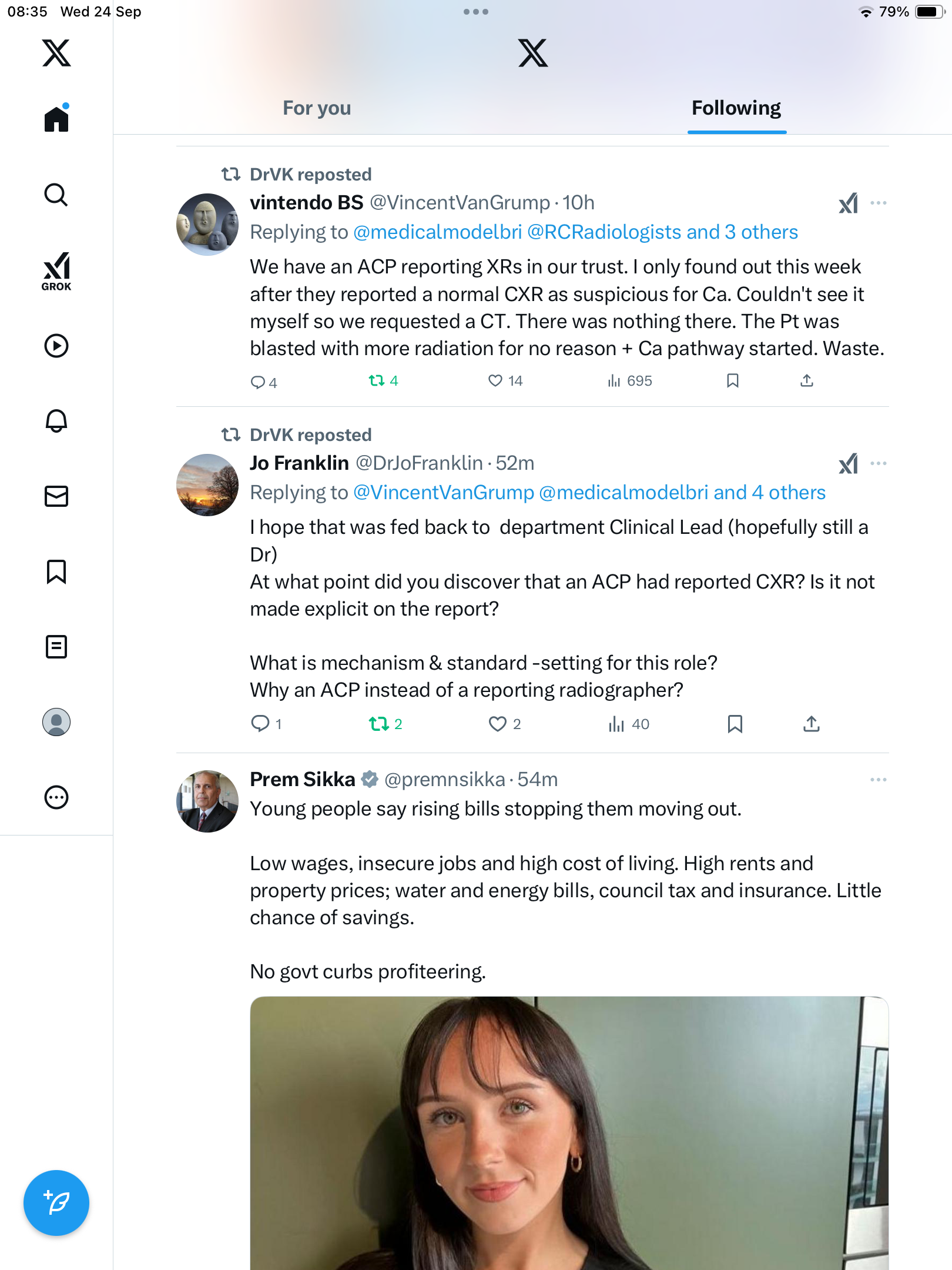Open Grok from the sidebar
Viewport: 952px width, 1270px height.
click(x=56, y=271)
